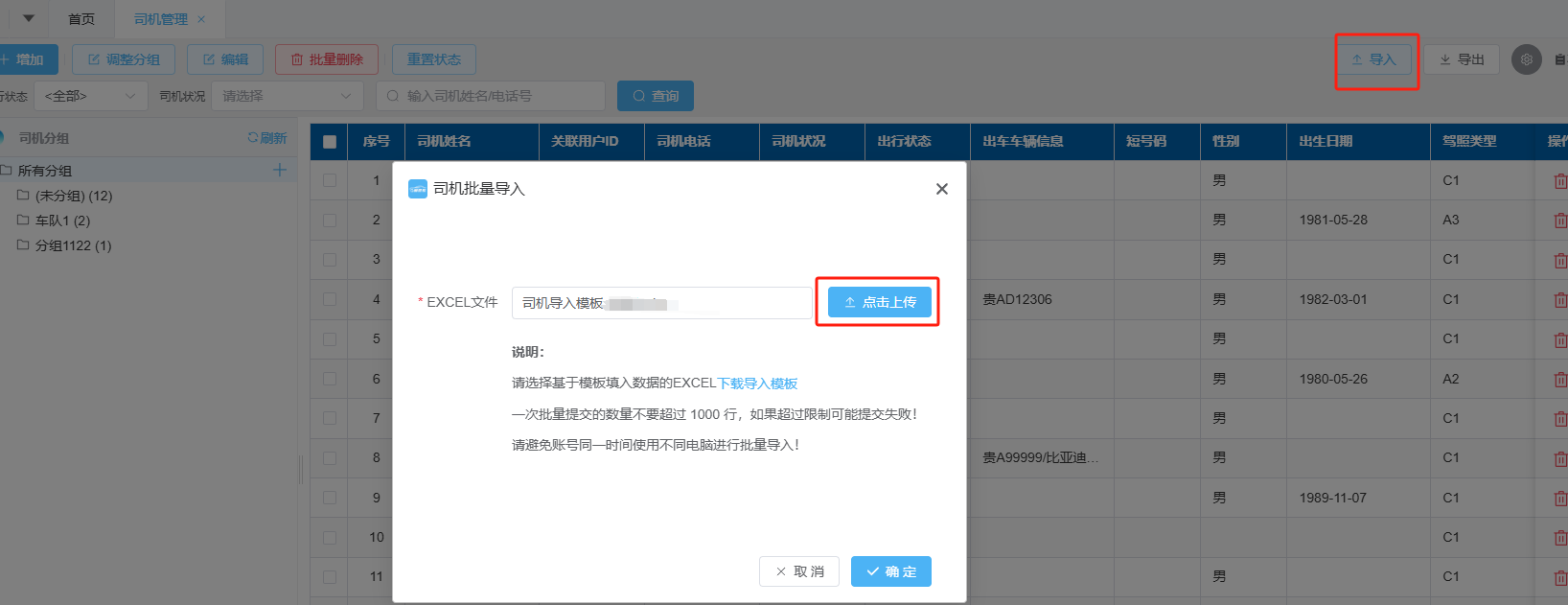Click delete trash icon in row 1

(x=1559, y=181)
